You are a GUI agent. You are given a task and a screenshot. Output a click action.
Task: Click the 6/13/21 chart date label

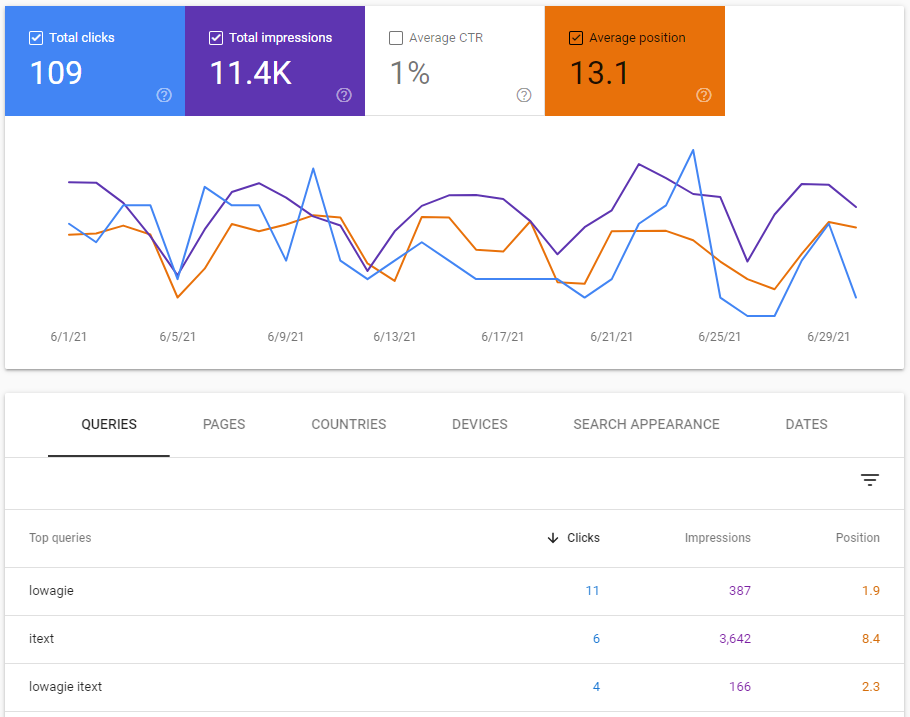[395, 337]
